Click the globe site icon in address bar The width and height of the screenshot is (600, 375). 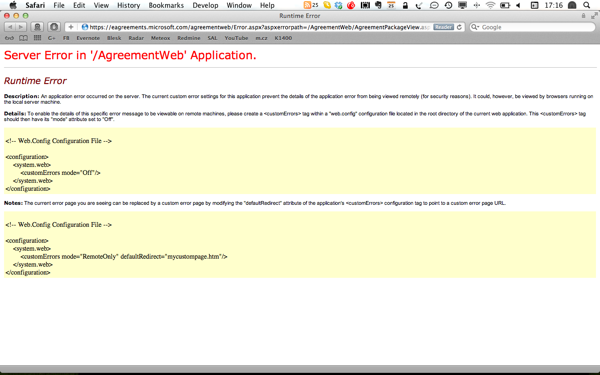pyautogui.click(x=85, y=27)
